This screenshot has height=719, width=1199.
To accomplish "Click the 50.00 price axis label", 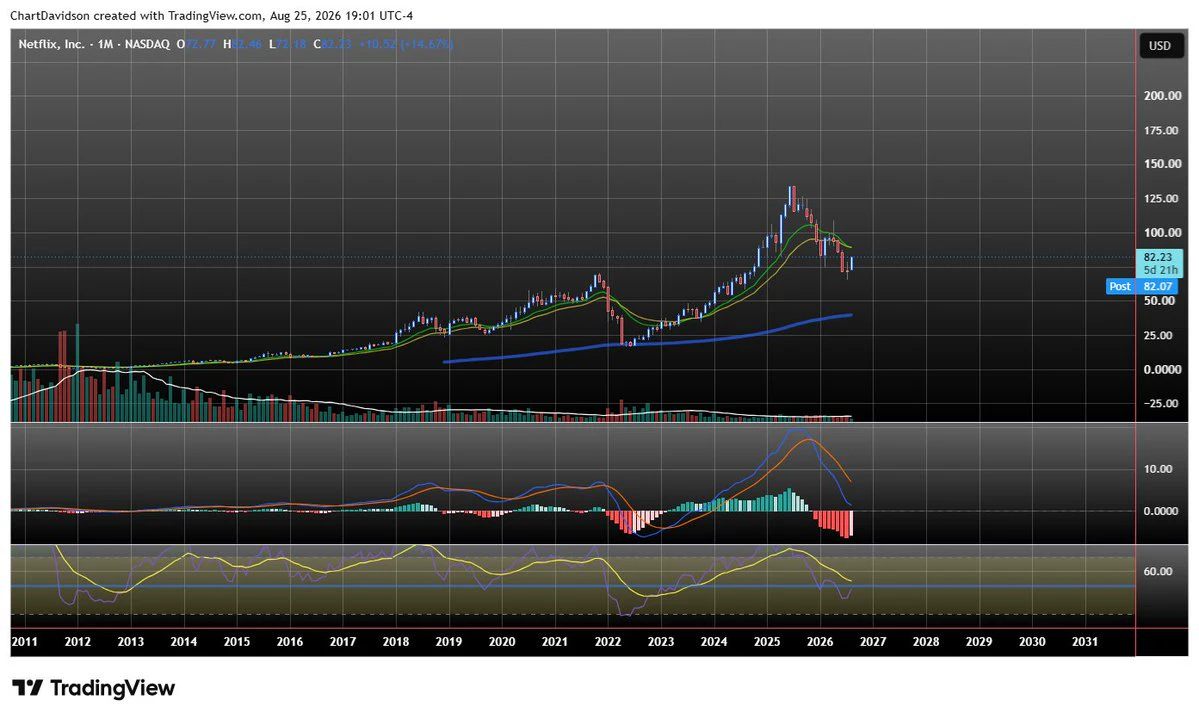I will (x=1159, y=301).
